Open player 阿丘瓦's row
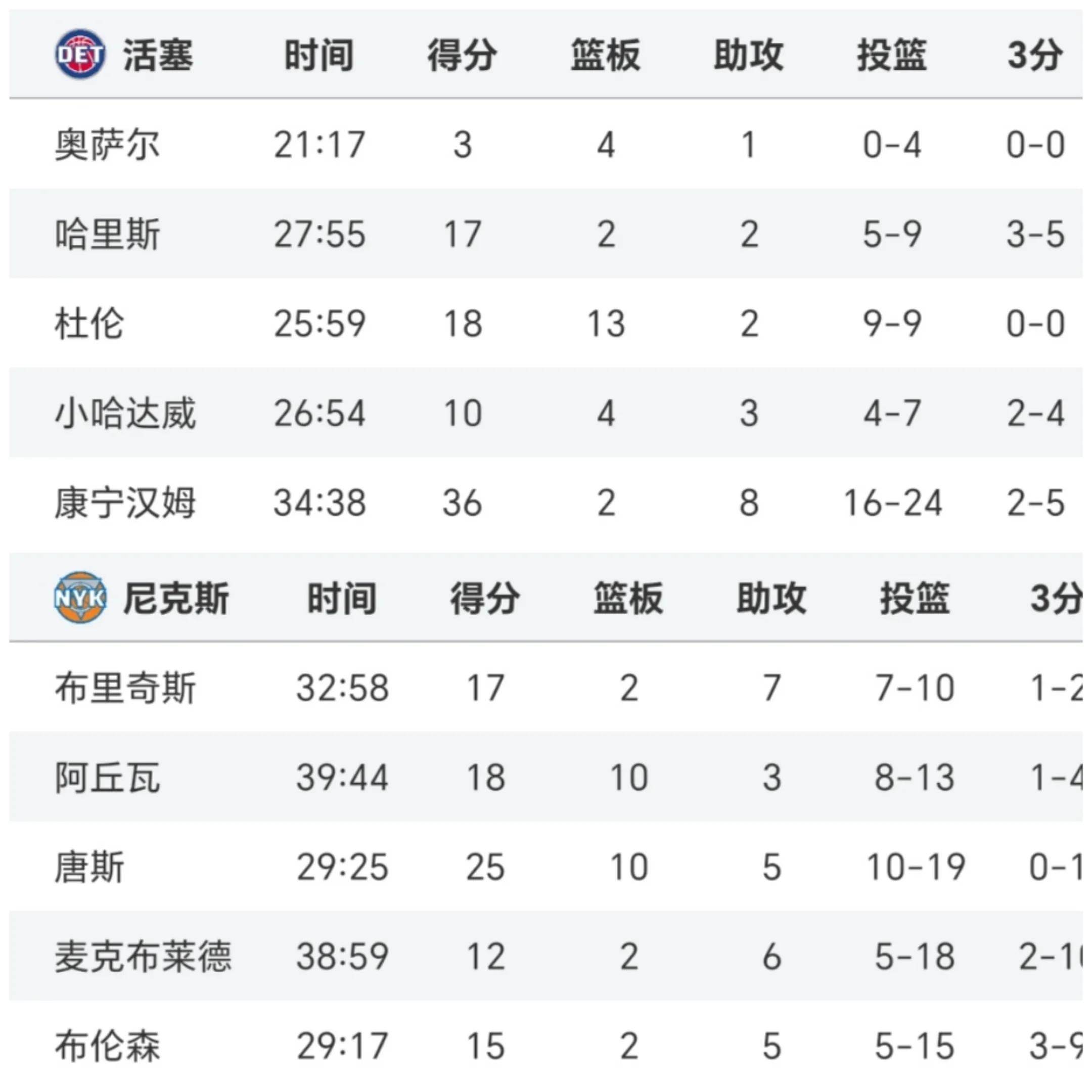 click(107, 777)
